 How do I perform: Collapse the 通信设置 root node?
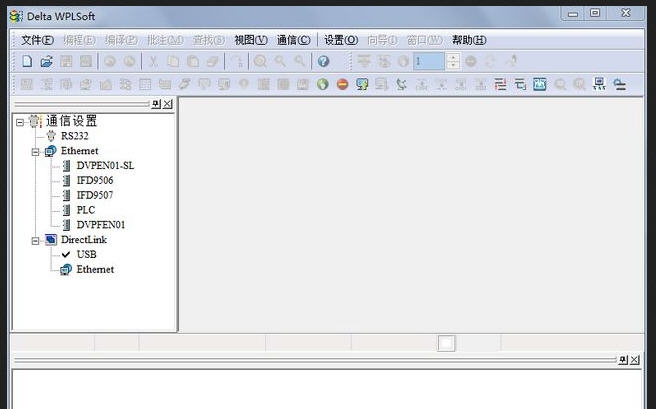[20, 122]
